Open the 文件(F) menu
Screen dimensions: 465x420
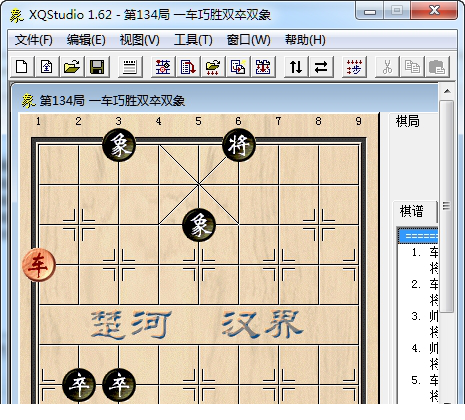coord(34,40)
